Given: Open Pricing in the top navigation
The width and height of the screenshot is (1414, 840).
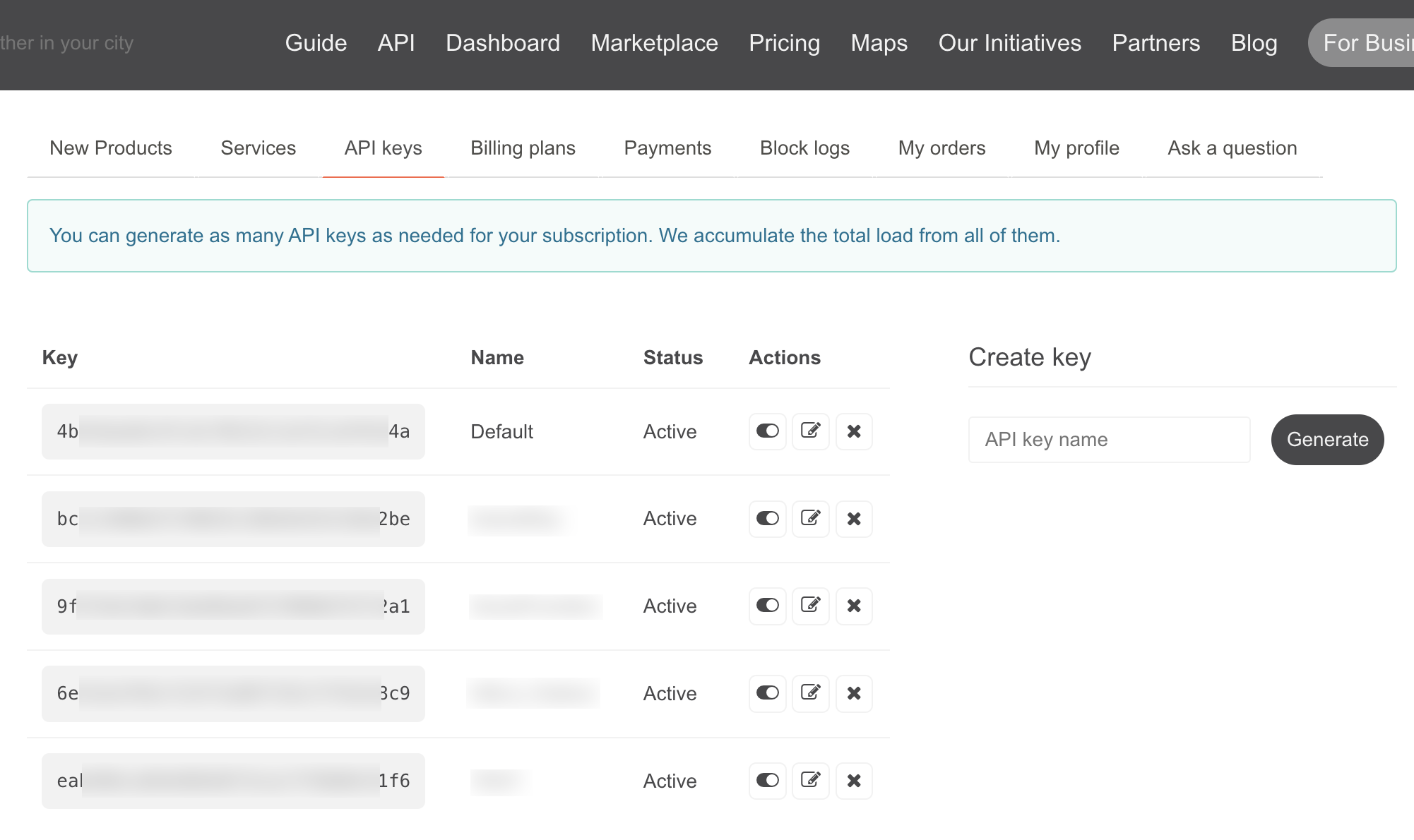Looking at the screenshot, I should [x=784, y=43].
